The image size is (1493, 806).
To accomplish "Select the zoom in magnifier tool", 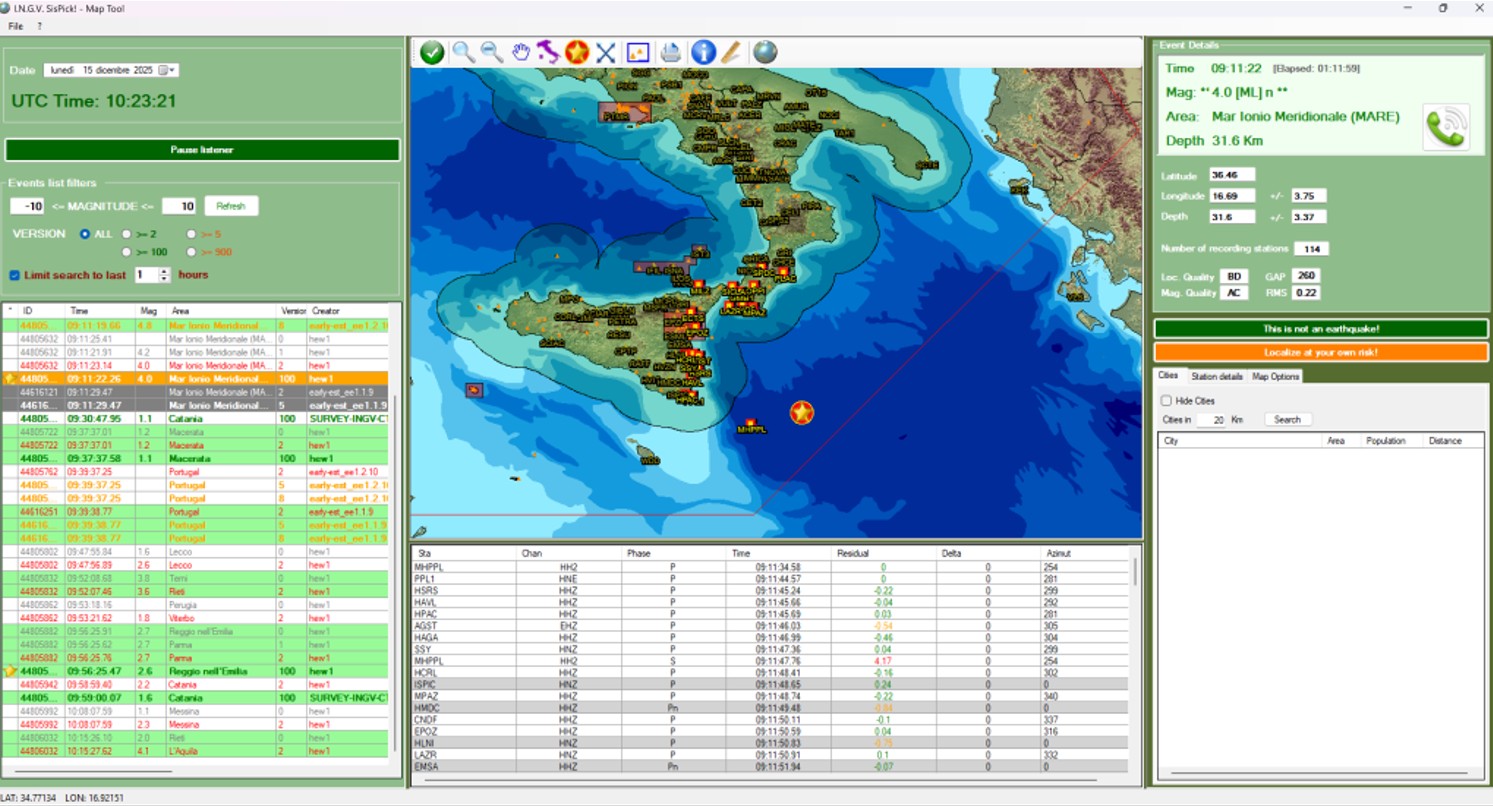I will point(463,53).
